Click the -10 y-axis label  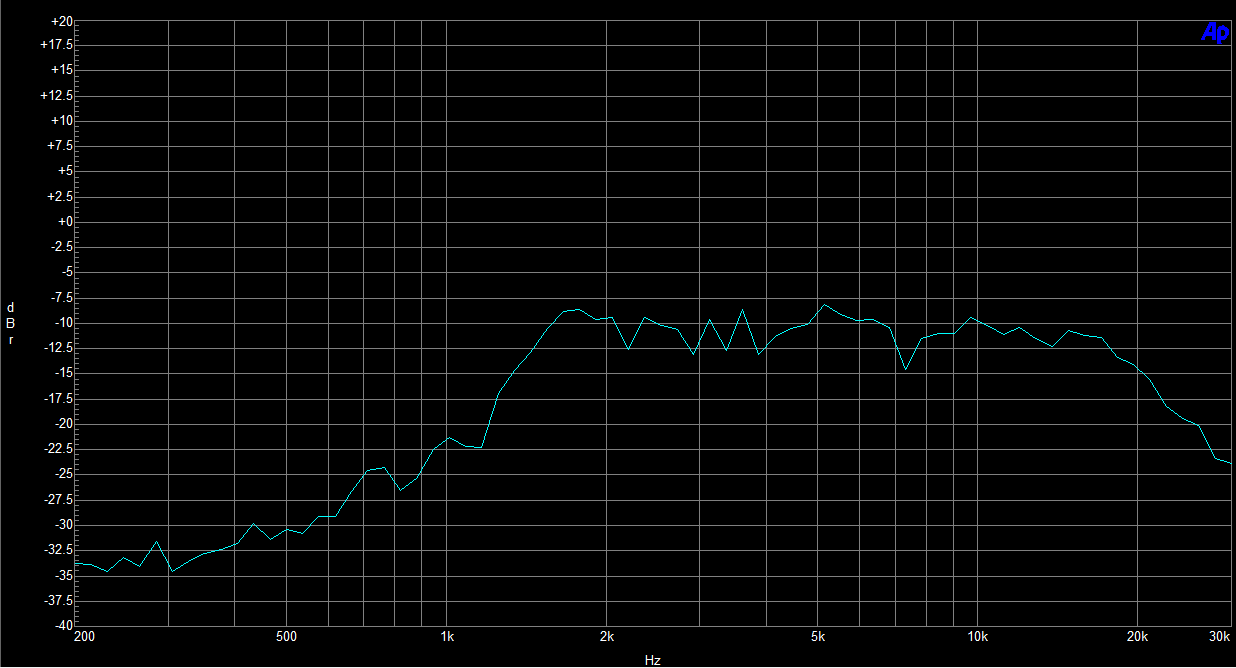point(62,322)
